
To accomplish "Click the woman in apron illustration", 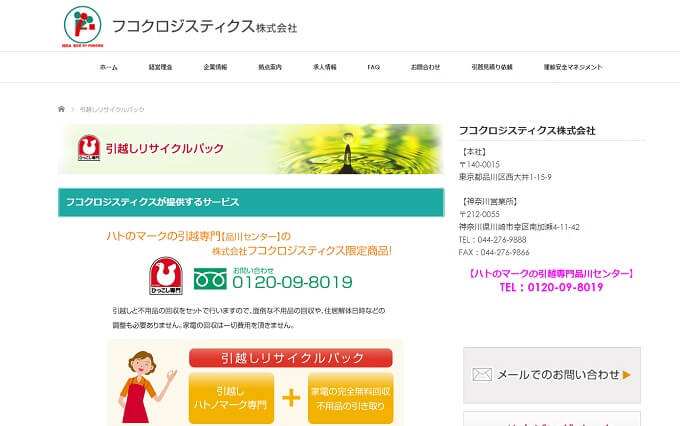I will pos(145,387).
